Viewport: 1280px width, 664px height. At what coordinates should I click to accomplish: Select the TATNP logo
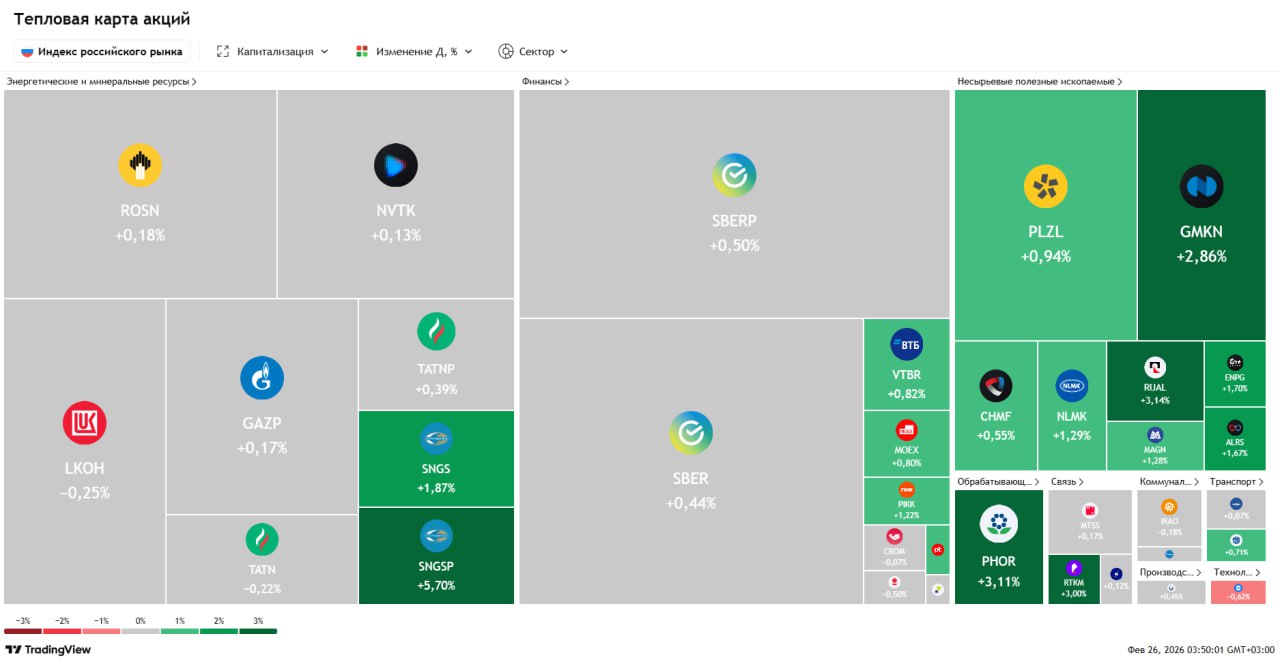point(436,331)
